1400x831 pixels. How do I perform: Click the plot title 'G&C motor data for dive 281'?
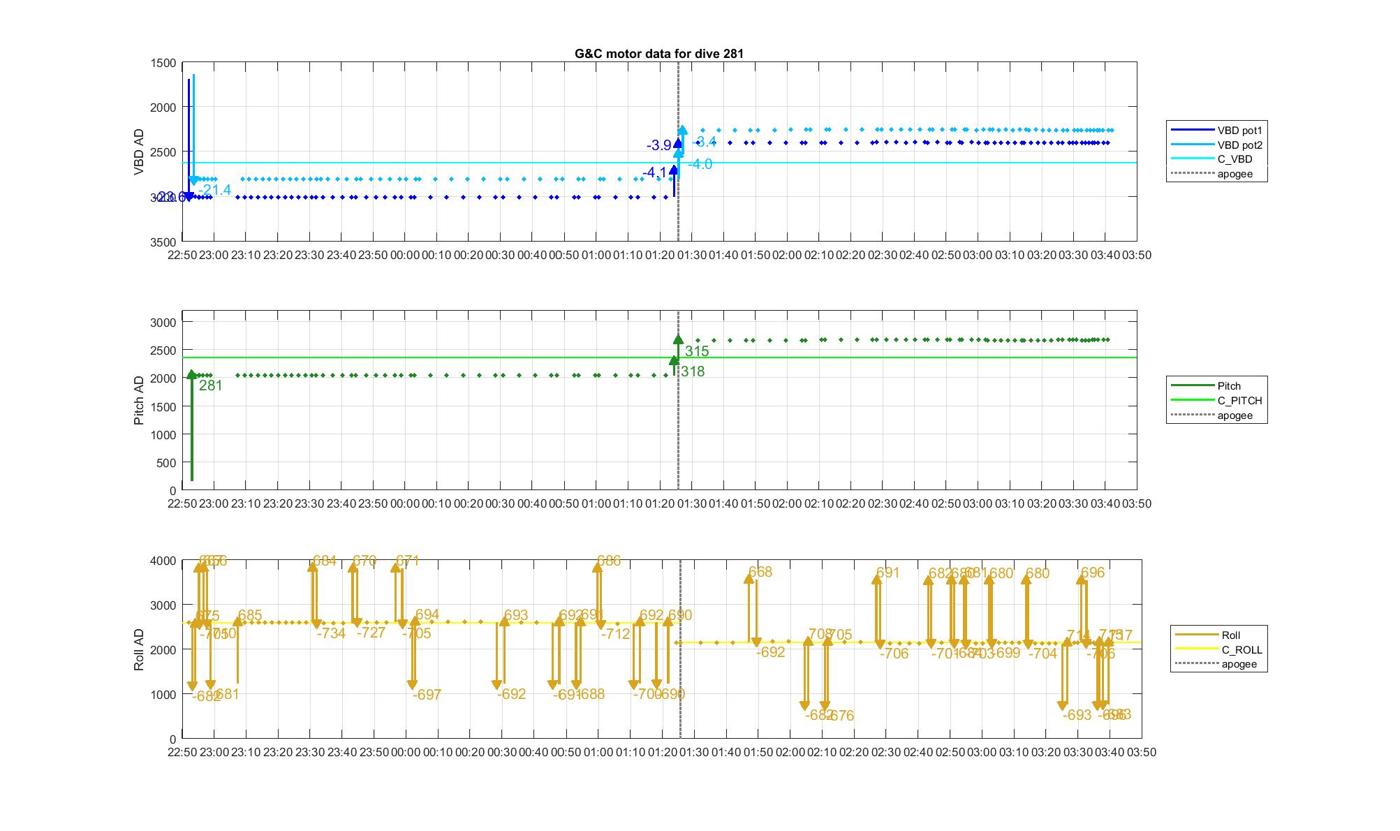pyautogui.click(x=659, y=53)
